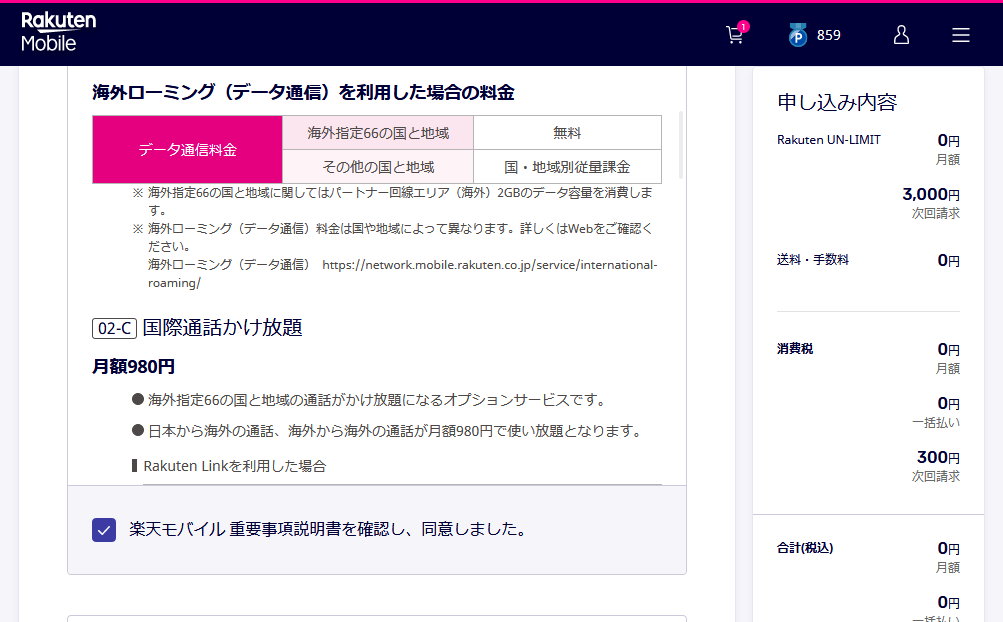The width and height of the screenshot is (1003, 622).
Task: Click the Rakuten Linkを利用した場合 subheading
Action: point(235,466)
